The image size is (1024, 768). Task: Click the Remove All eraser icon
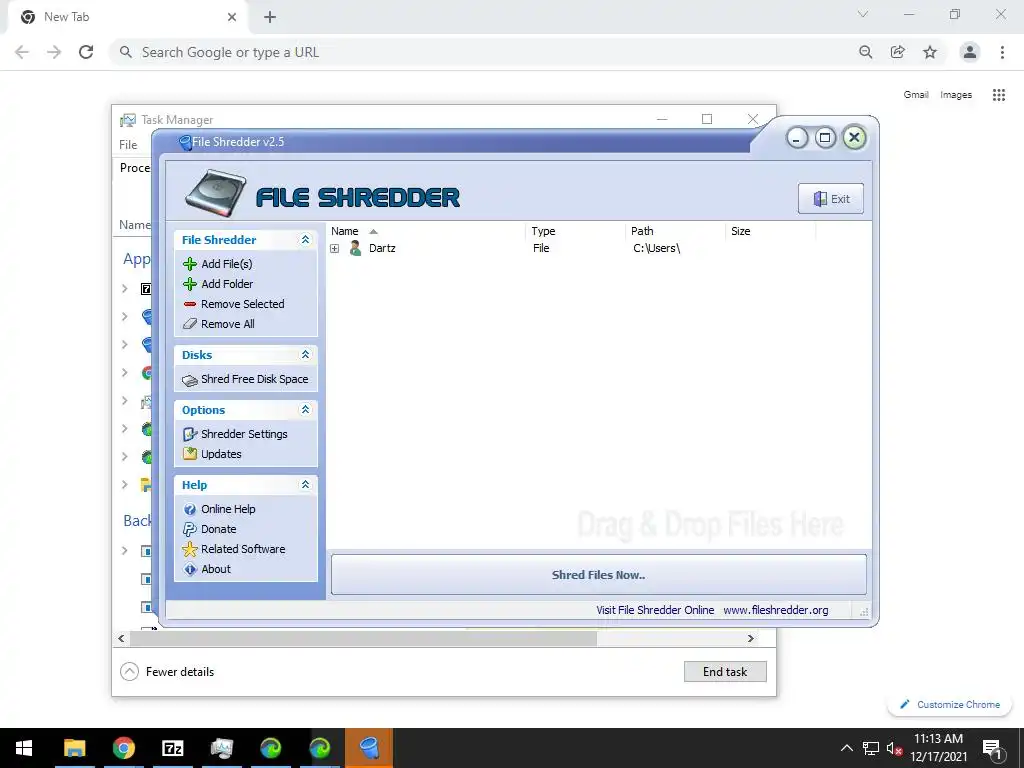(x=190, y=324)
